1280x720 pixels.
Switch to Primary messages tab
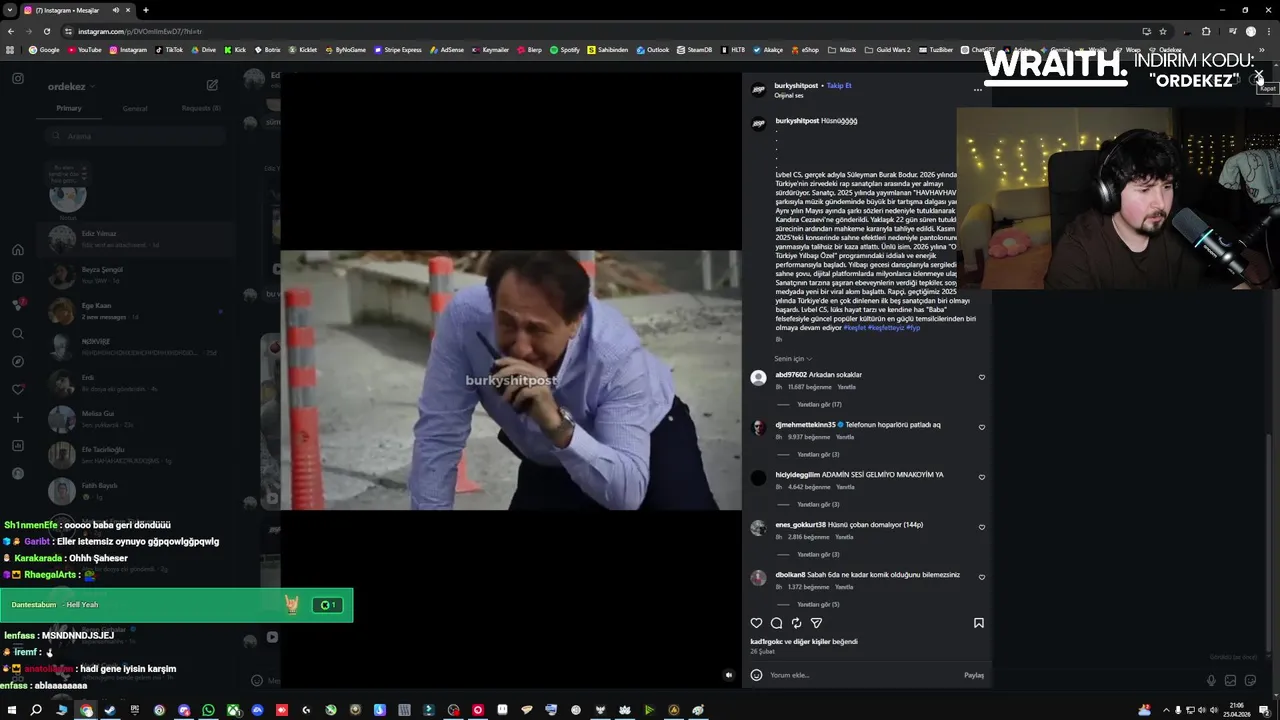(69, 108)
